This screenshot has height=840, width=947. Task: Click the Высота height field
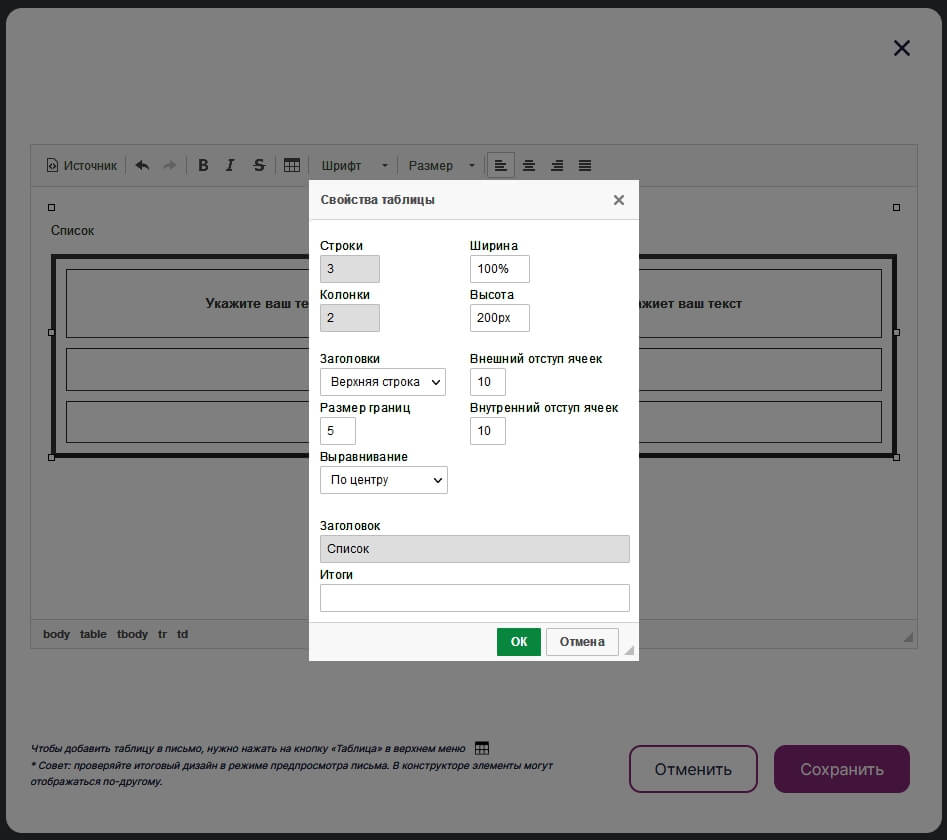pyautogui.click(x=499, y=318)
